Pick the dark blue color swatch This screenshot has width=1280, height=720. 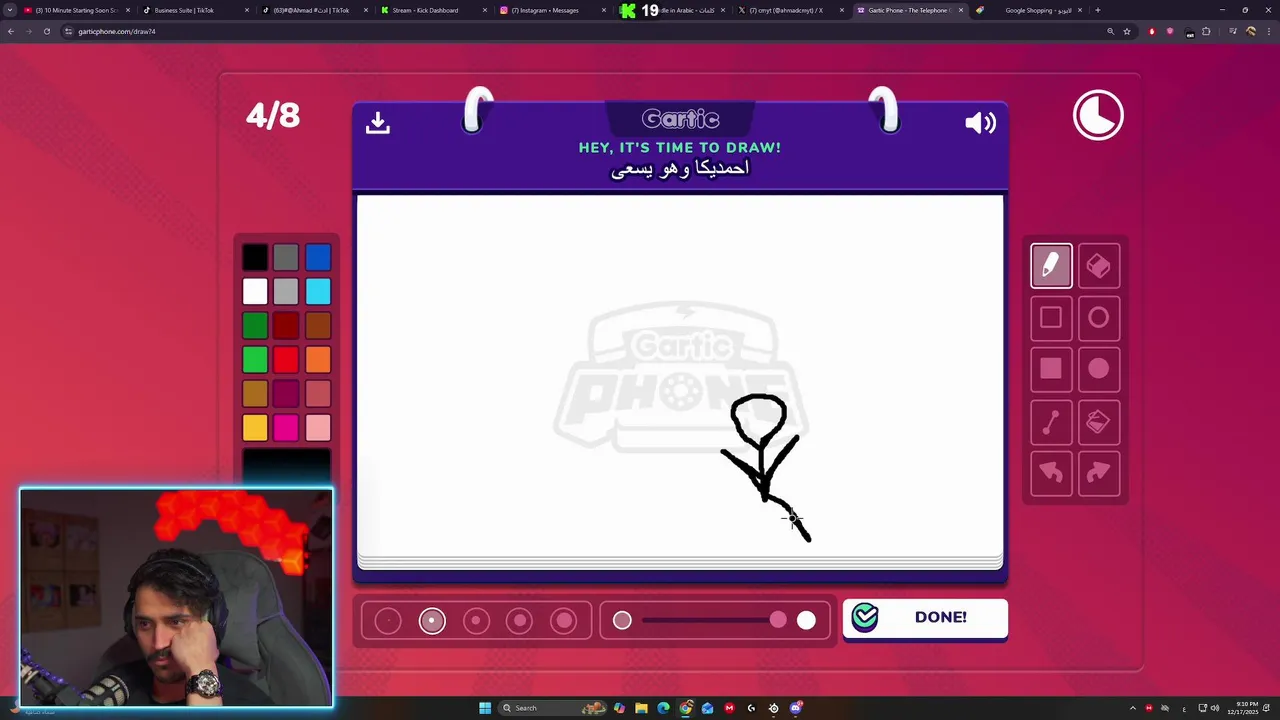318,258
